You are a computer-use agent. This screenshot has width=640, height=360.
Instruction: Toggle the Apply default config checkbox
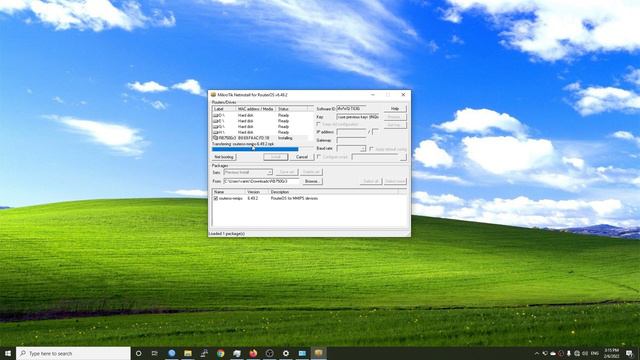coord(371,149)
